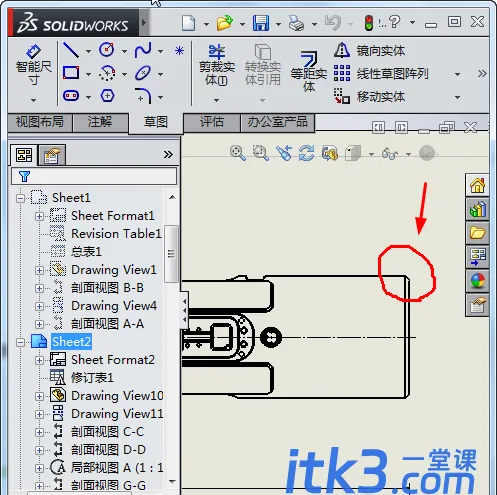Select 总表1 in the tree

(x=86, y=252)
